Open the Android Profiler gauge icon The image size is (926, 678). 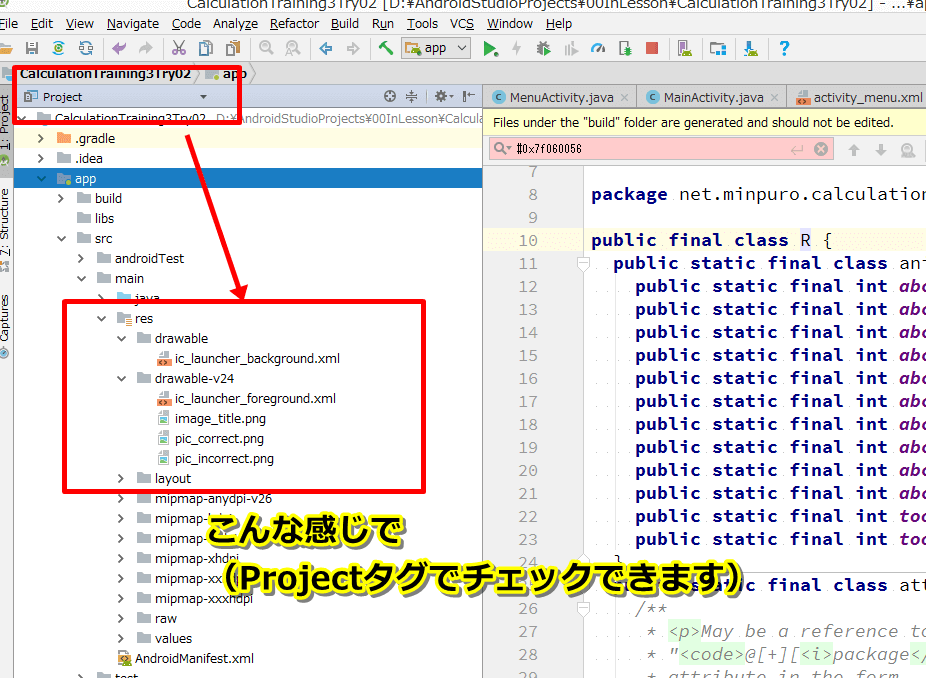598,48
